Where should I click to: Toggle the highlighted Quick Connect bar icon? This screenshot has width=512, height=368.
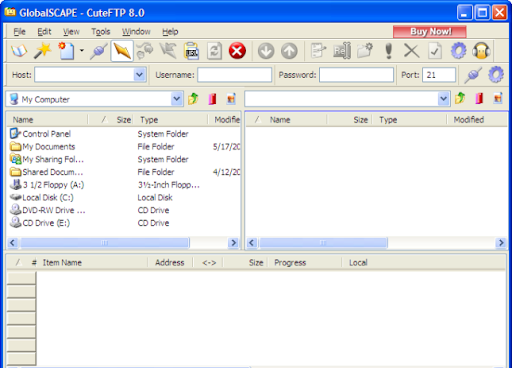pos(122,51)
